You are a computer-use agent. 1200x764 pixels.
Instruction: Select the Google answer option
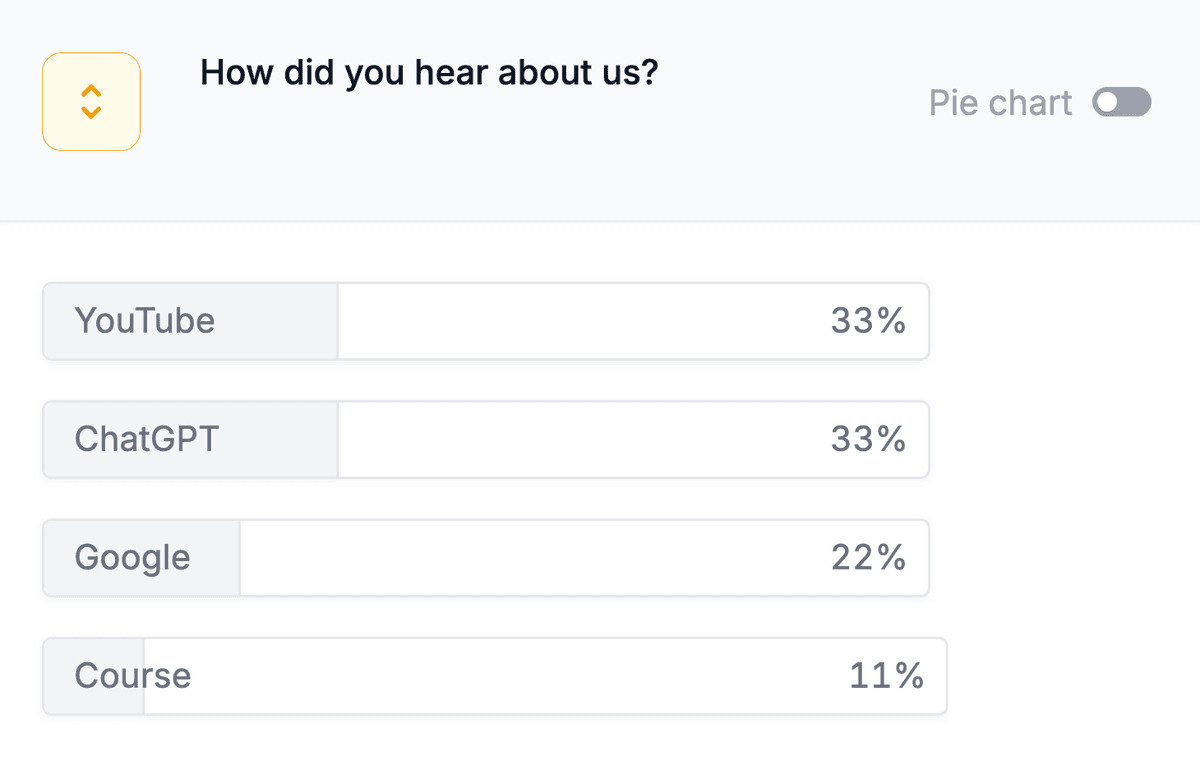coord(132,557)
